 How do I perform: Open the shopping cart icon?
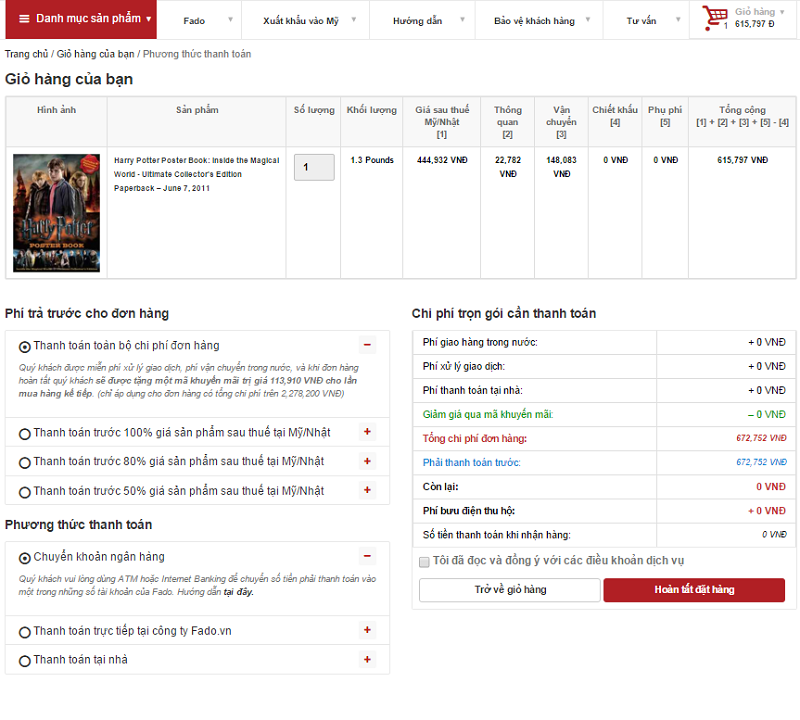click(715, 17)
